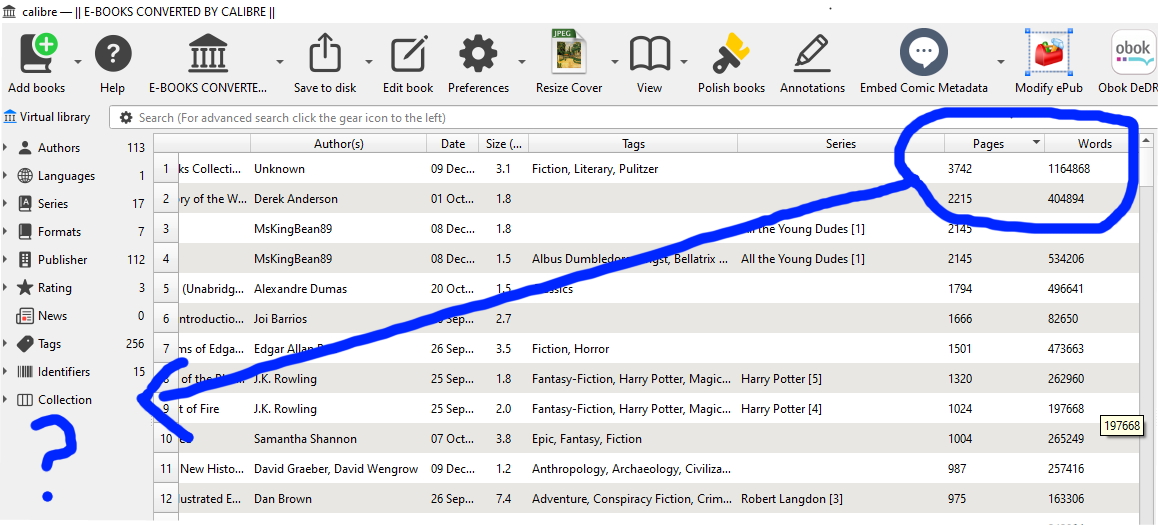
Task: Open the Preferences dropdown arrow
Action: (x=522, y=62)
